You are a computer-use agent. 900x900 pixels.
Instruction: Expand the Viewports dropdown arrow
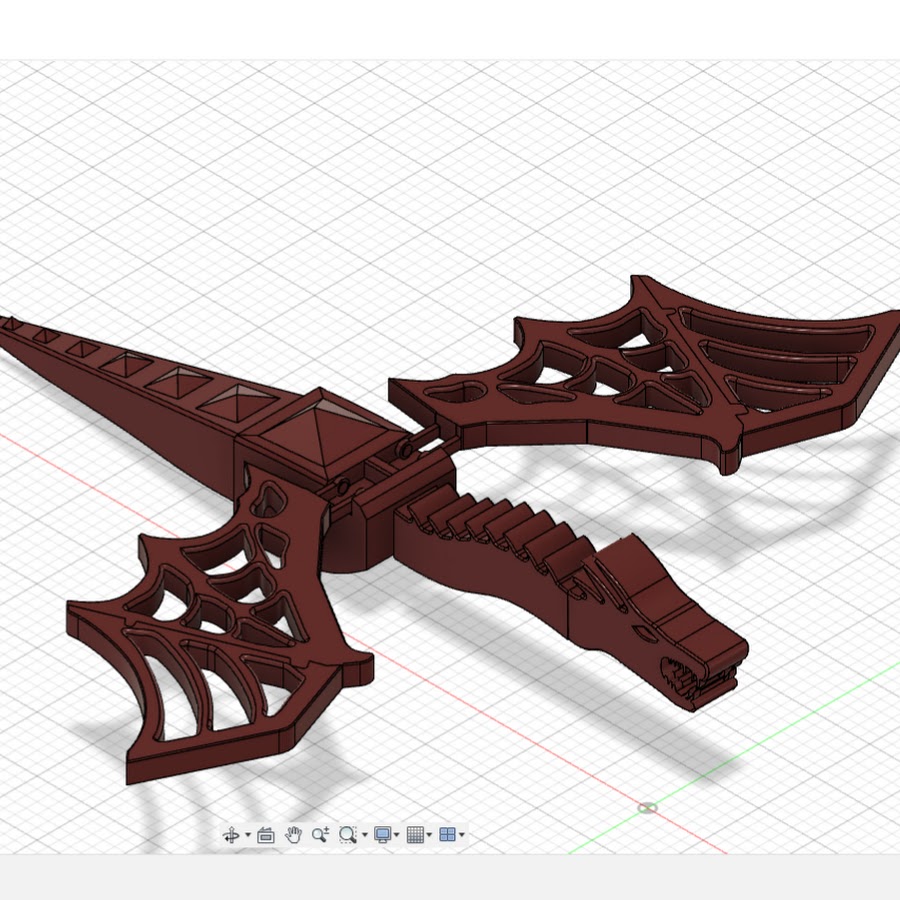click(462, 835)
